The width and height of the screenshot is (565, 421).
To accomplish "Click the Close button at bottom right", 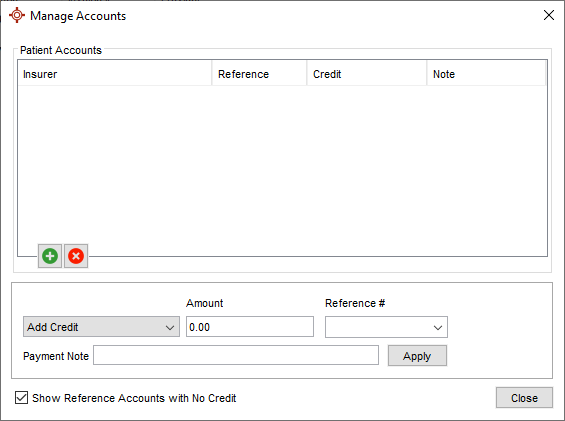I will coord(524,398).
